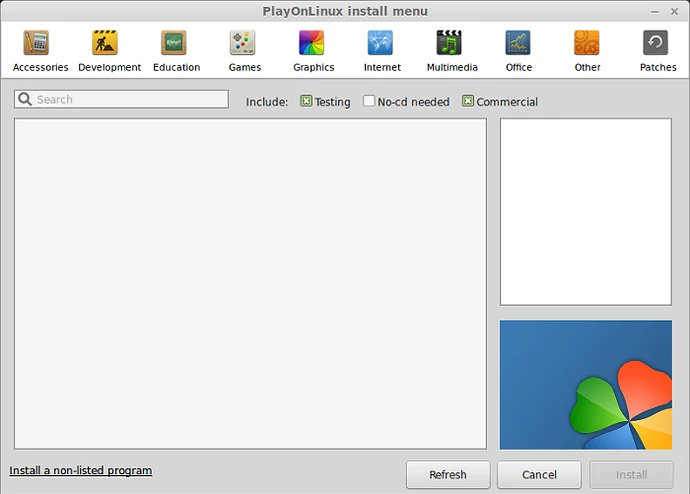Viewport: 690px width, 494px height.
Task: Browse the Games category
Action: [x=244, y=44]
